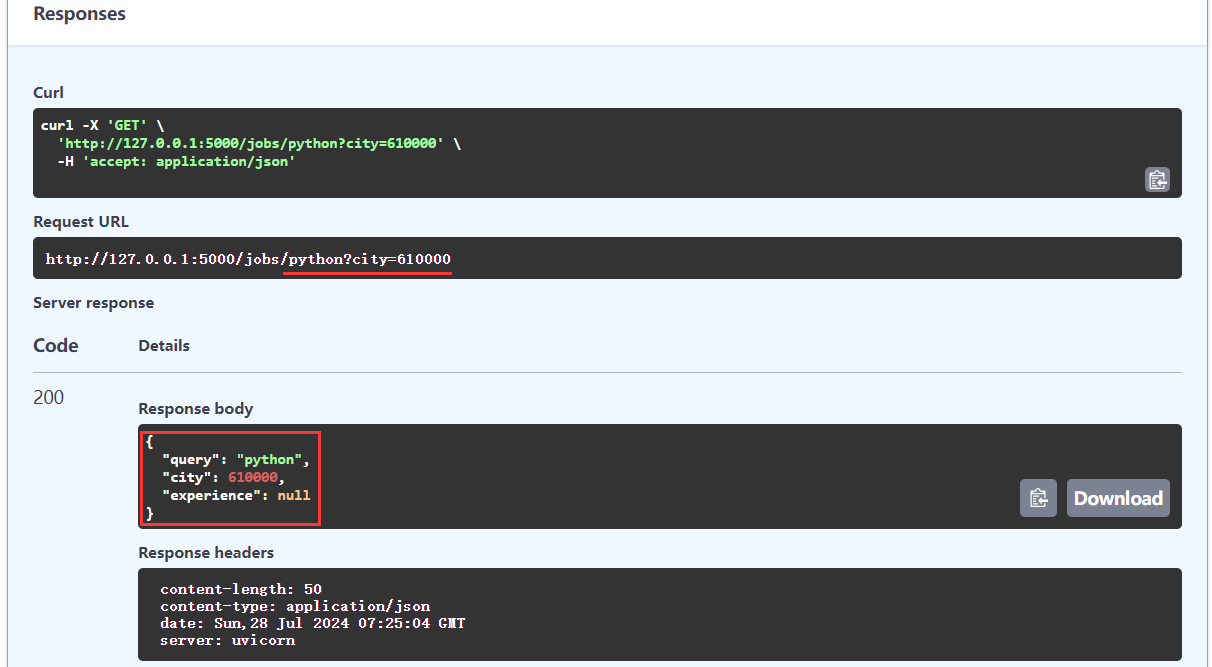Click the content-length header line
The image size is (1212, 667).
240,589
